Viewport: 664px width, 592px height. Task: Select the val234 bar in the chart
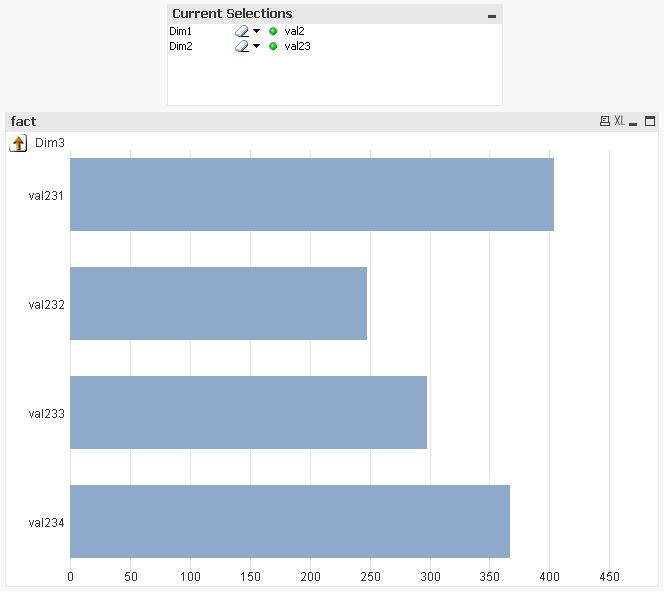coord(290,521)
